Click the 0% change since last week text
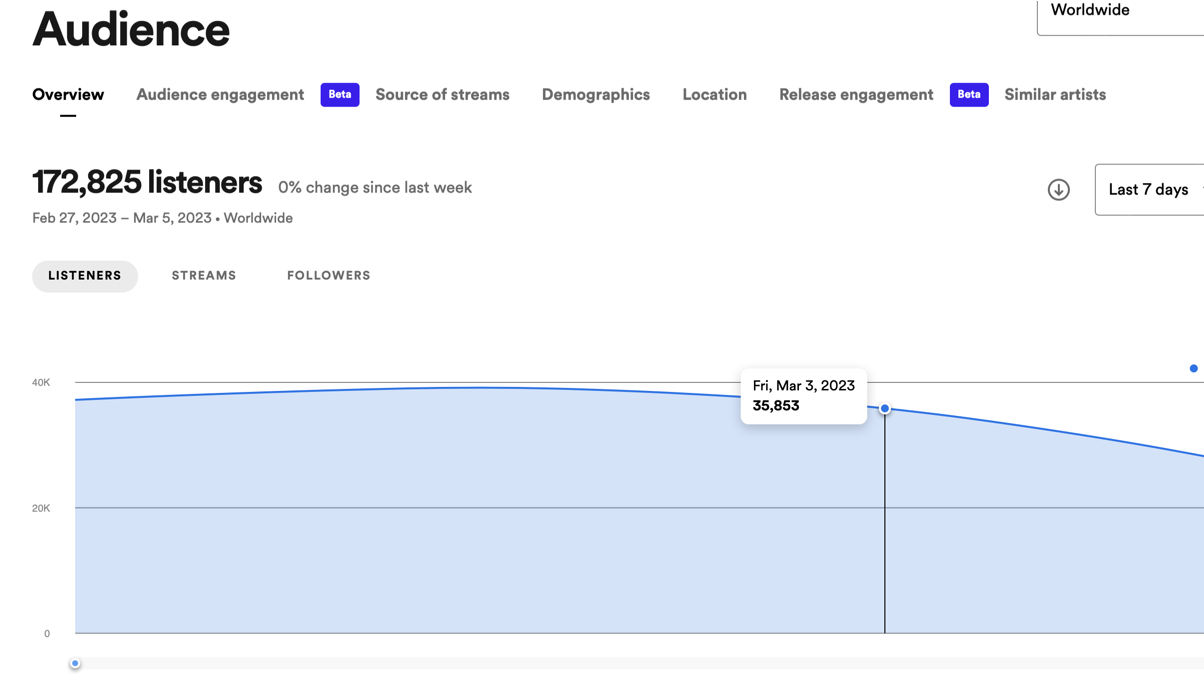This screenshot has width=1204, height=679. [375, 188]
